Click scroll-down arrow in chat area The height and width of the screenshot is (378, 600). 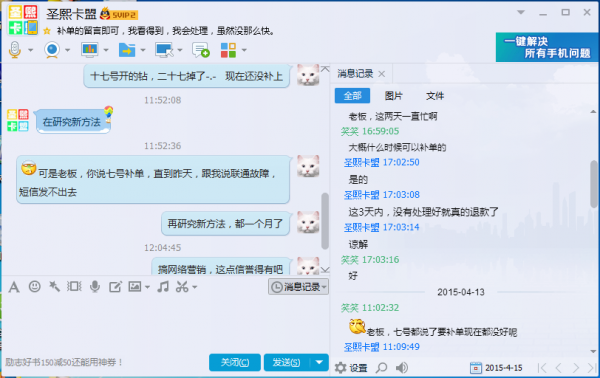(325, 270)
